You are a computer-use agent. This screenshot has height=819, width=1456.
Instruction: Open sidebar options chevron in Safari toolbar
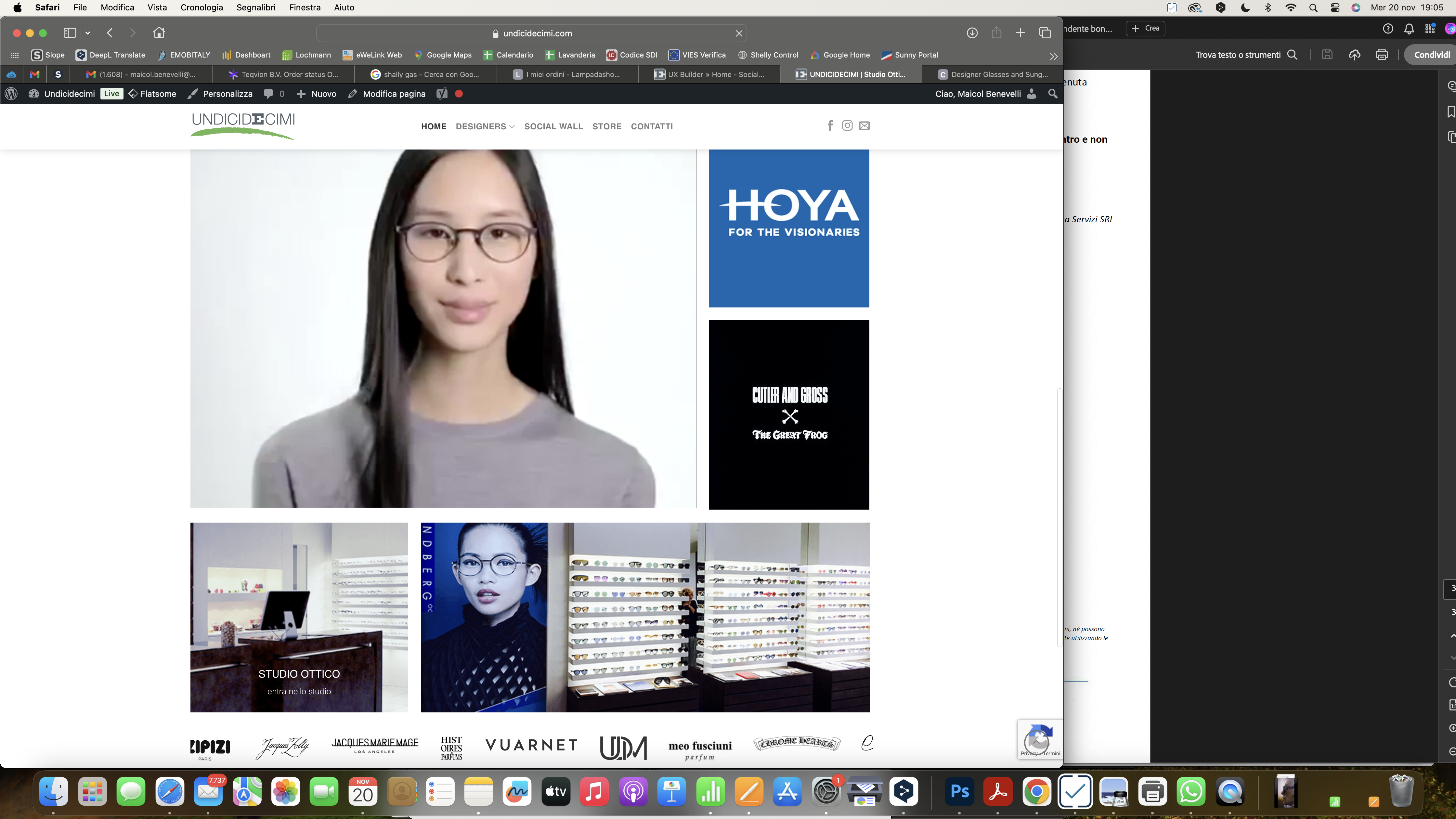click(88, 33)
